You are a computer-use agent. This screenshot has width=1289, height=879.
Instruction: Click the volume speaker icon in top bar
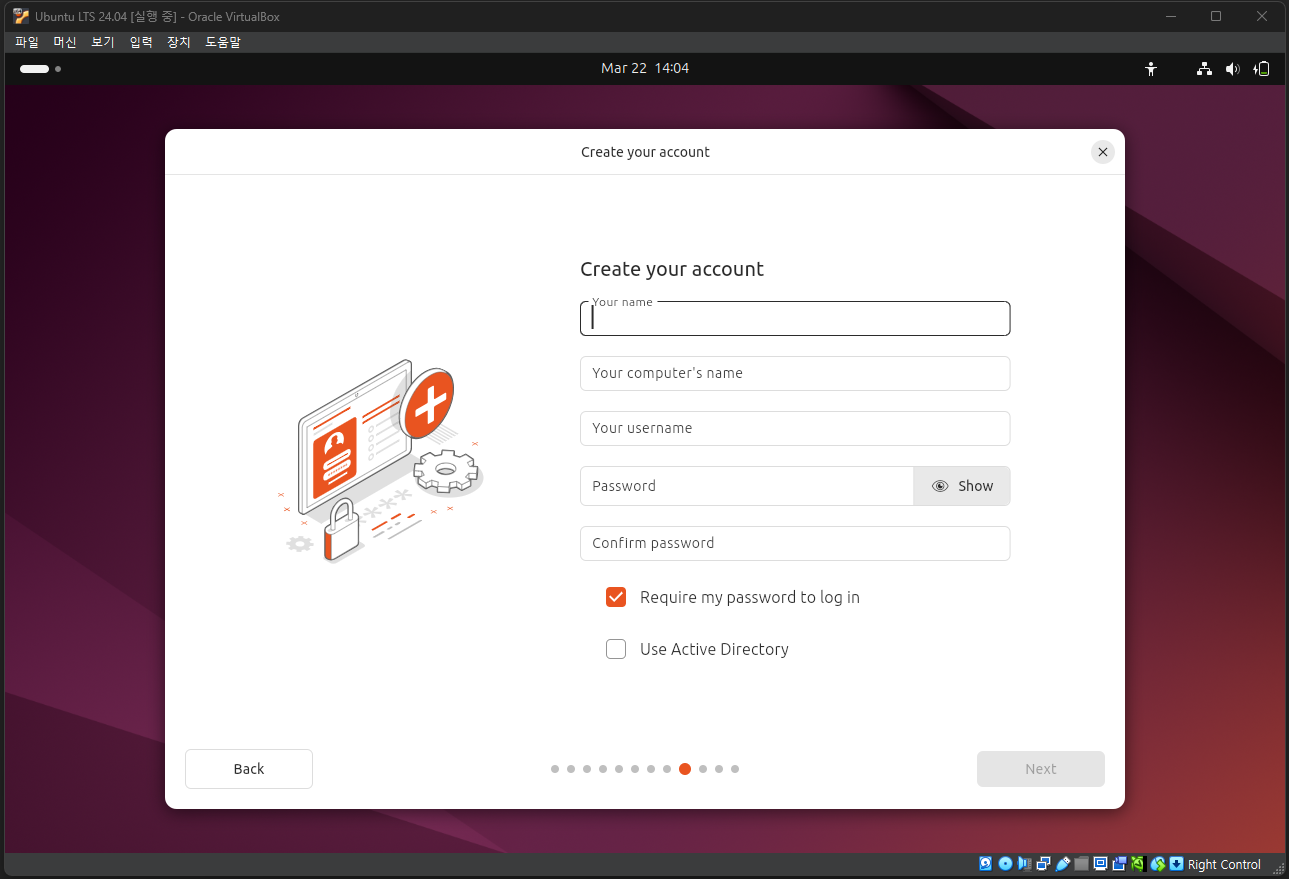[x=1233, y=69]
